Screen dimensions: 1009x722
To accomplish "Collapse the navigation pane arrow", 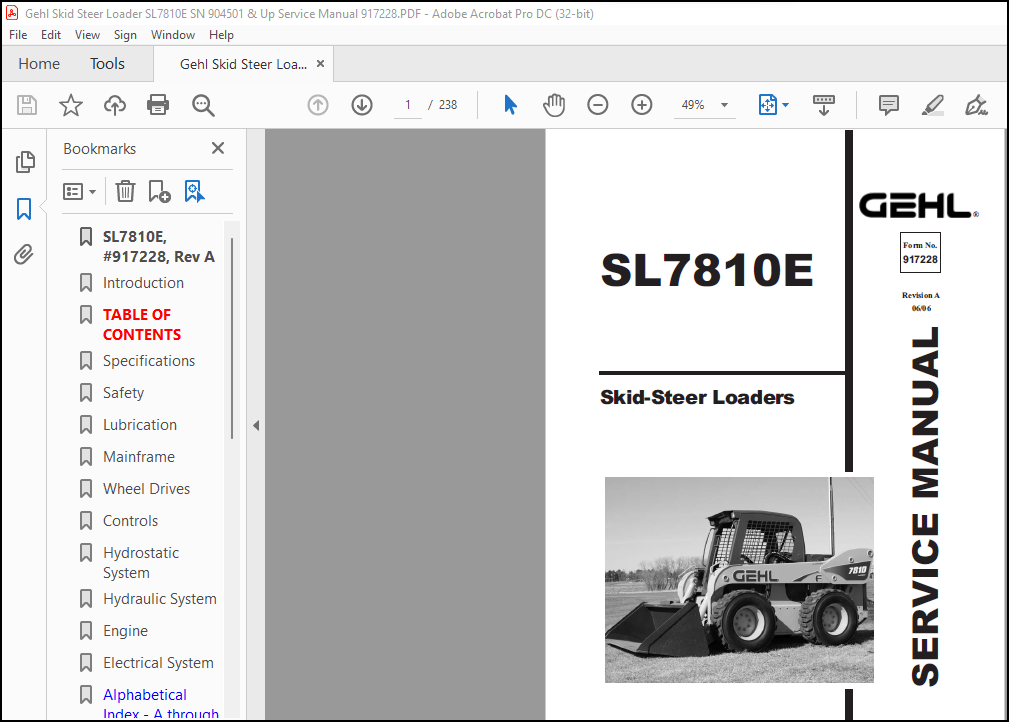I will 256,425.
